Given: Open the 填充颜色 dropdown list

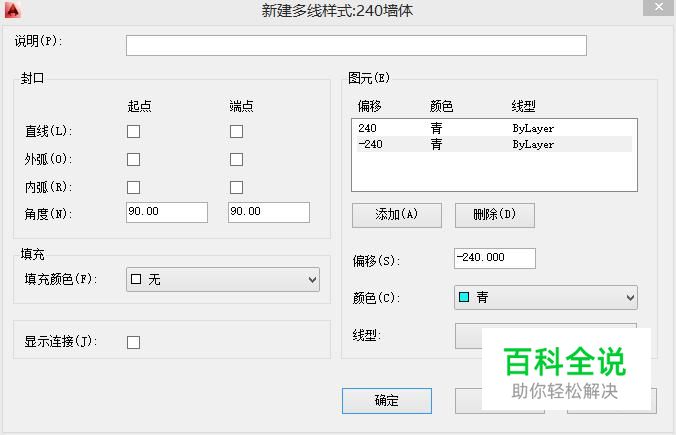Looking at the screenshot, I should coord(223,279).
